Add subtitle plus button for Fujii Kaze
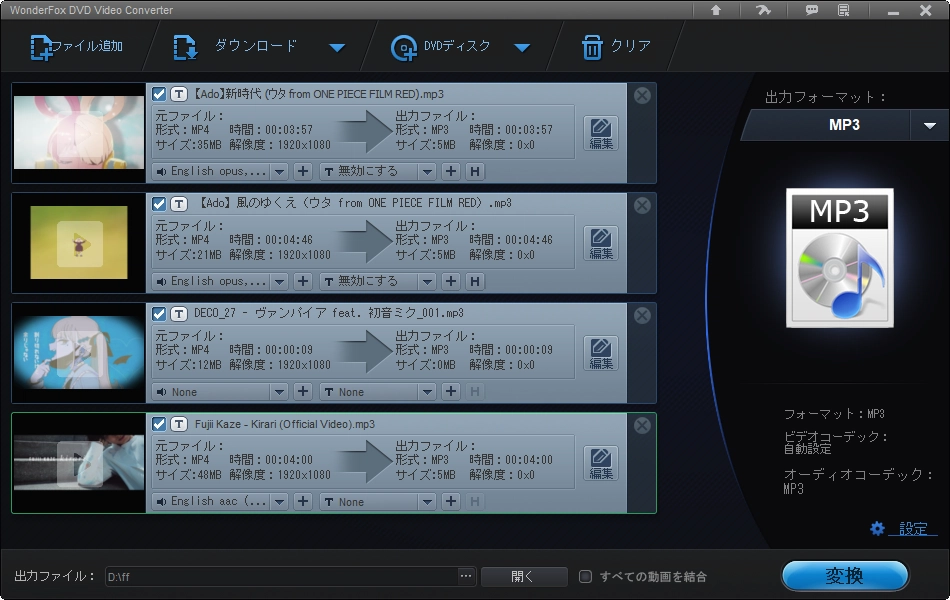This screenshot has height=600, width=950. (451, 501)
